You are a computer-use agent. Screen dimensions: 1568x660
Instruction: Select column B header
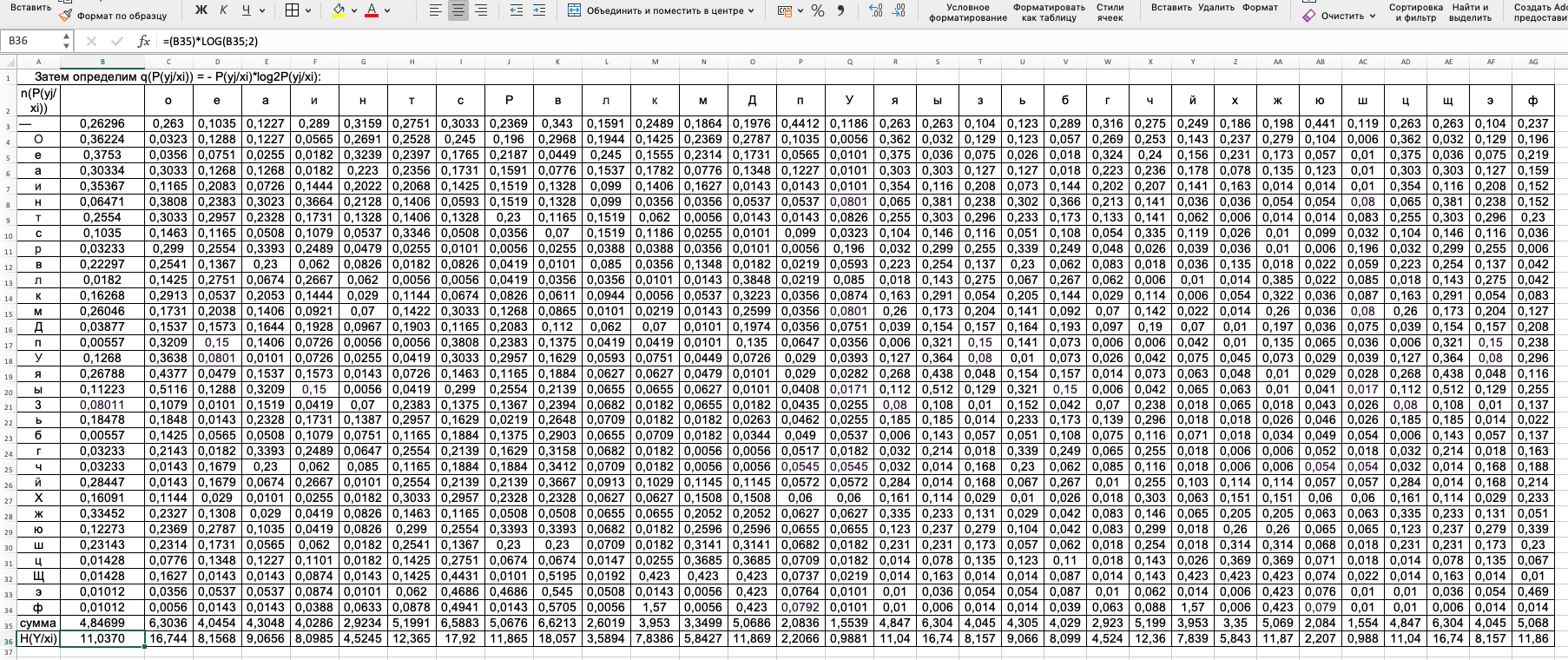click(x=102, y=62)
